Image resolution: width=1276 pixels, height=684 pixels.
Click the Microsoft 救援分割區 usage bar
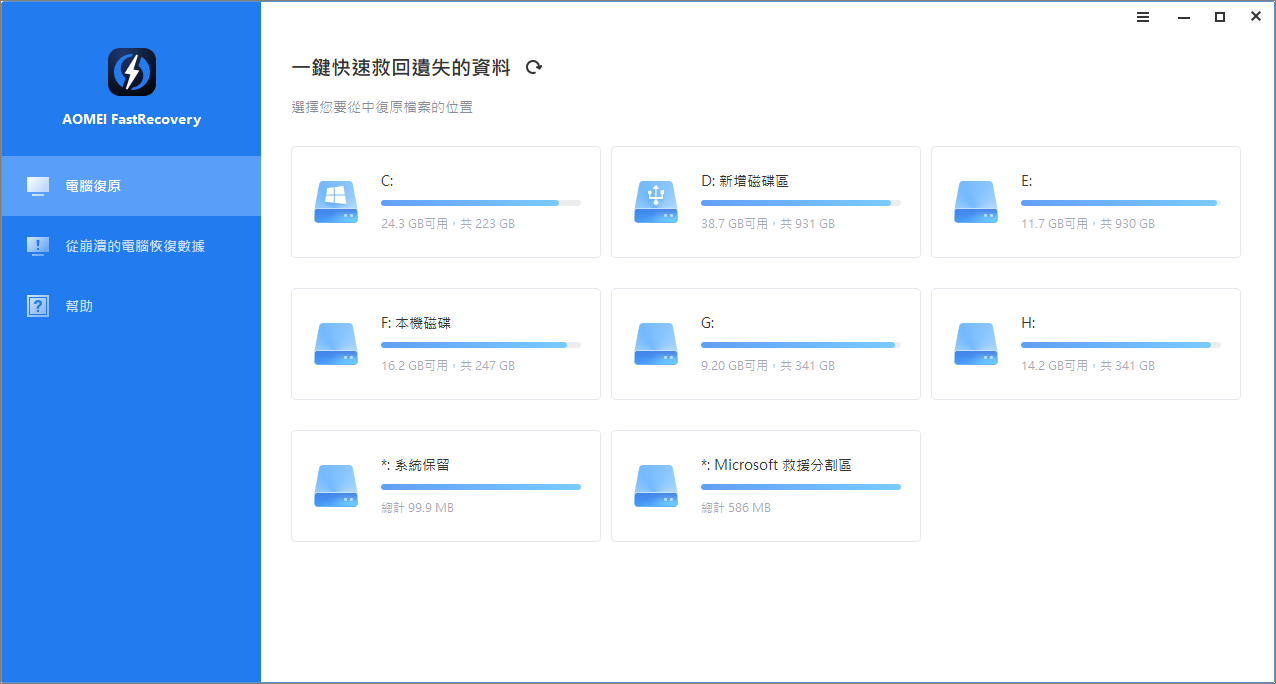tap(801, 487)
